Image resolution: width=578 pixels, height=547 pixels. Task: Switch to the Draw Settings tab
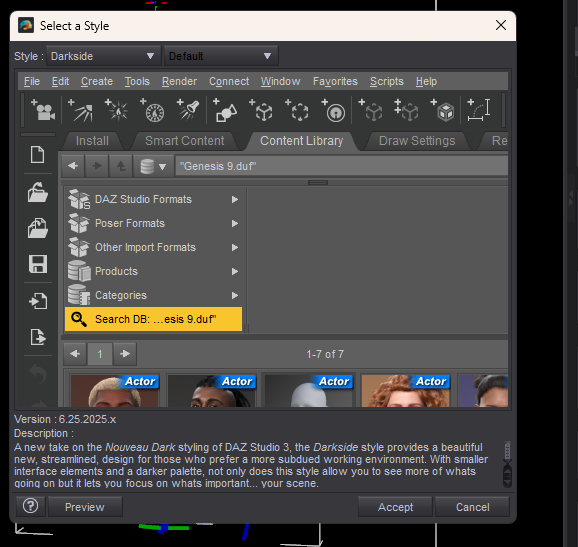click(417, 141)
